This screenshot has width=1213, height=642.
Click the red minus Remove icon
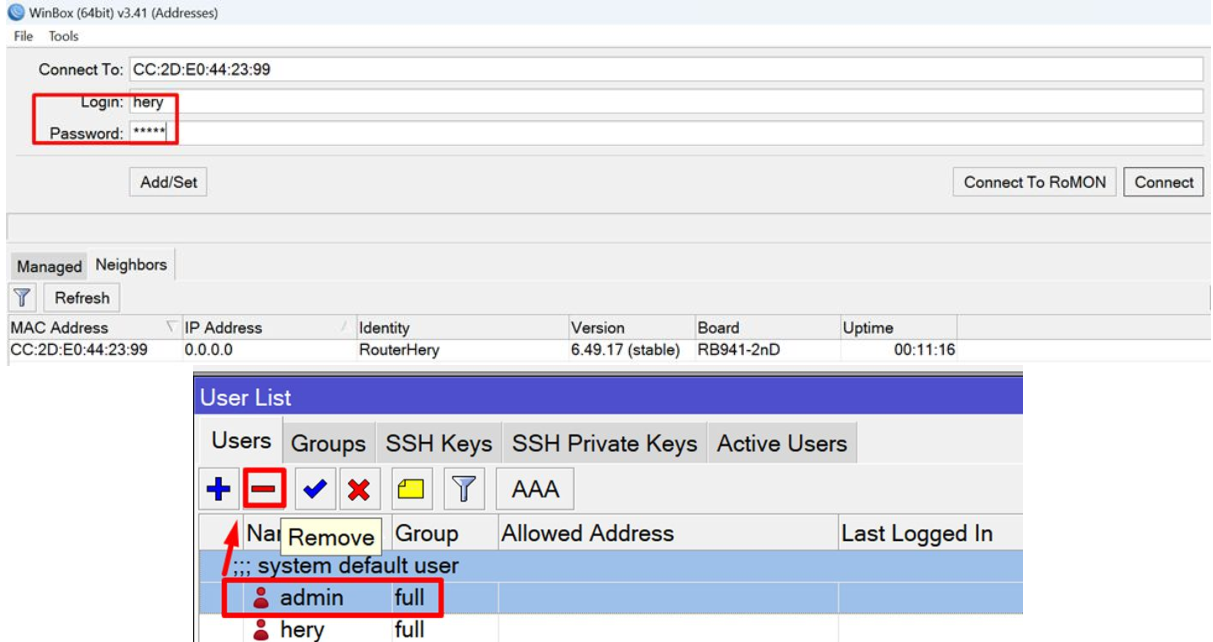pyautogui.click(x=264, y=489)
